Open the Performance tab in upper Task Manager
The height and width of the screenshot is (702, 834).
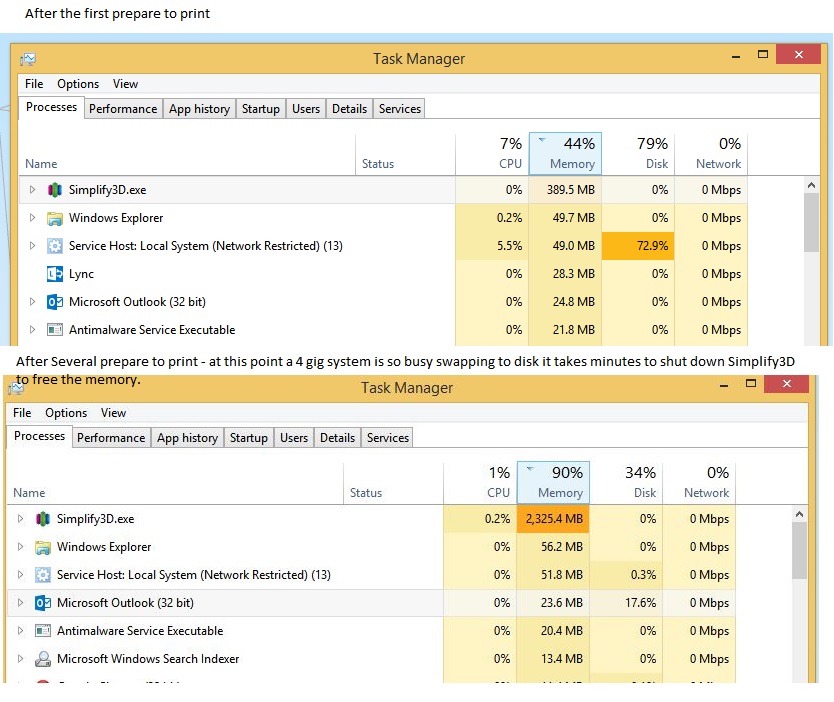pos(123,108)
